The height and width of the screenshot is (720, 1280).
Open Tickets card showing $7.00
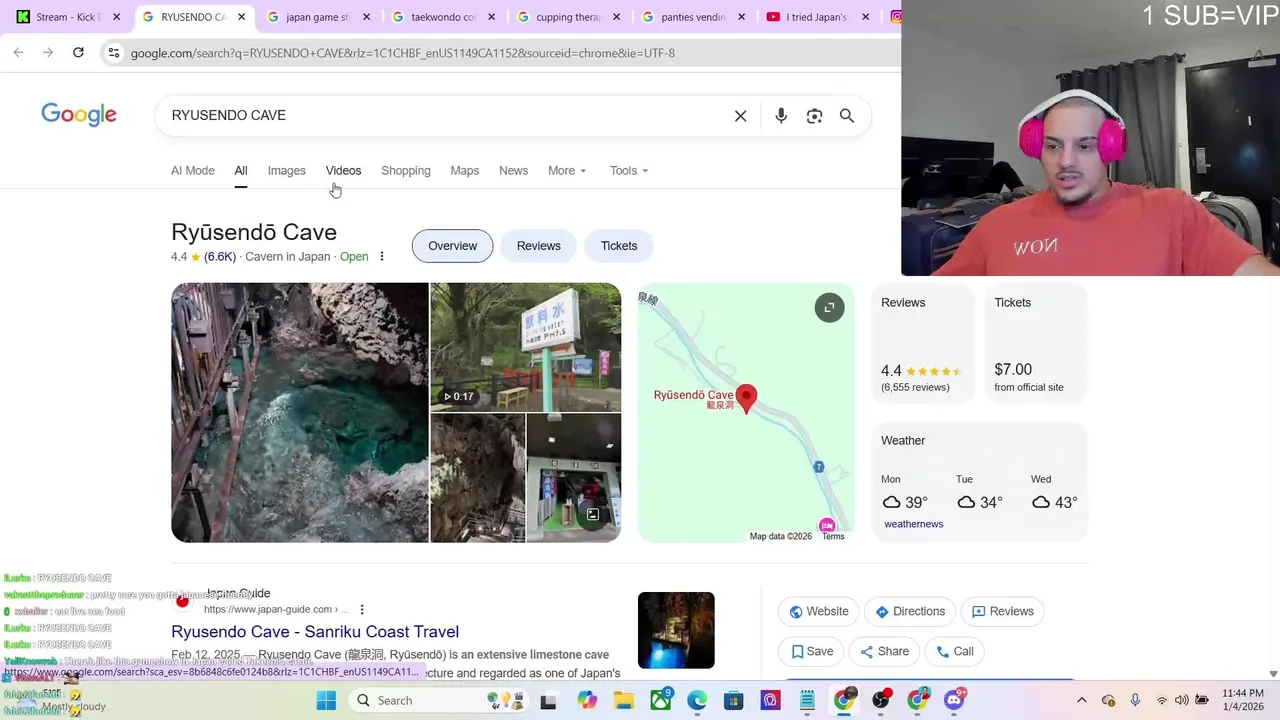[x=1036, y=343]
